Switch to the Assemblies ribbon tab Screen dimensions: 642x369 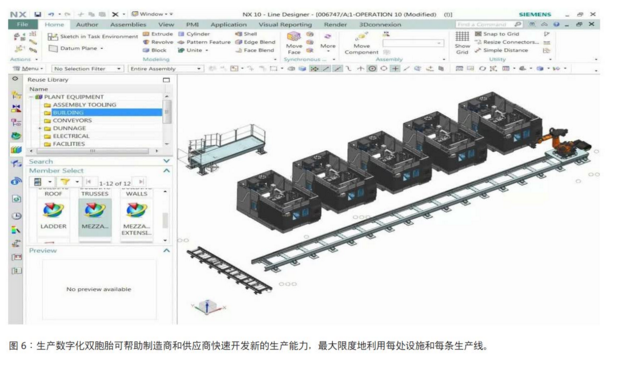(x=128, y=25)
